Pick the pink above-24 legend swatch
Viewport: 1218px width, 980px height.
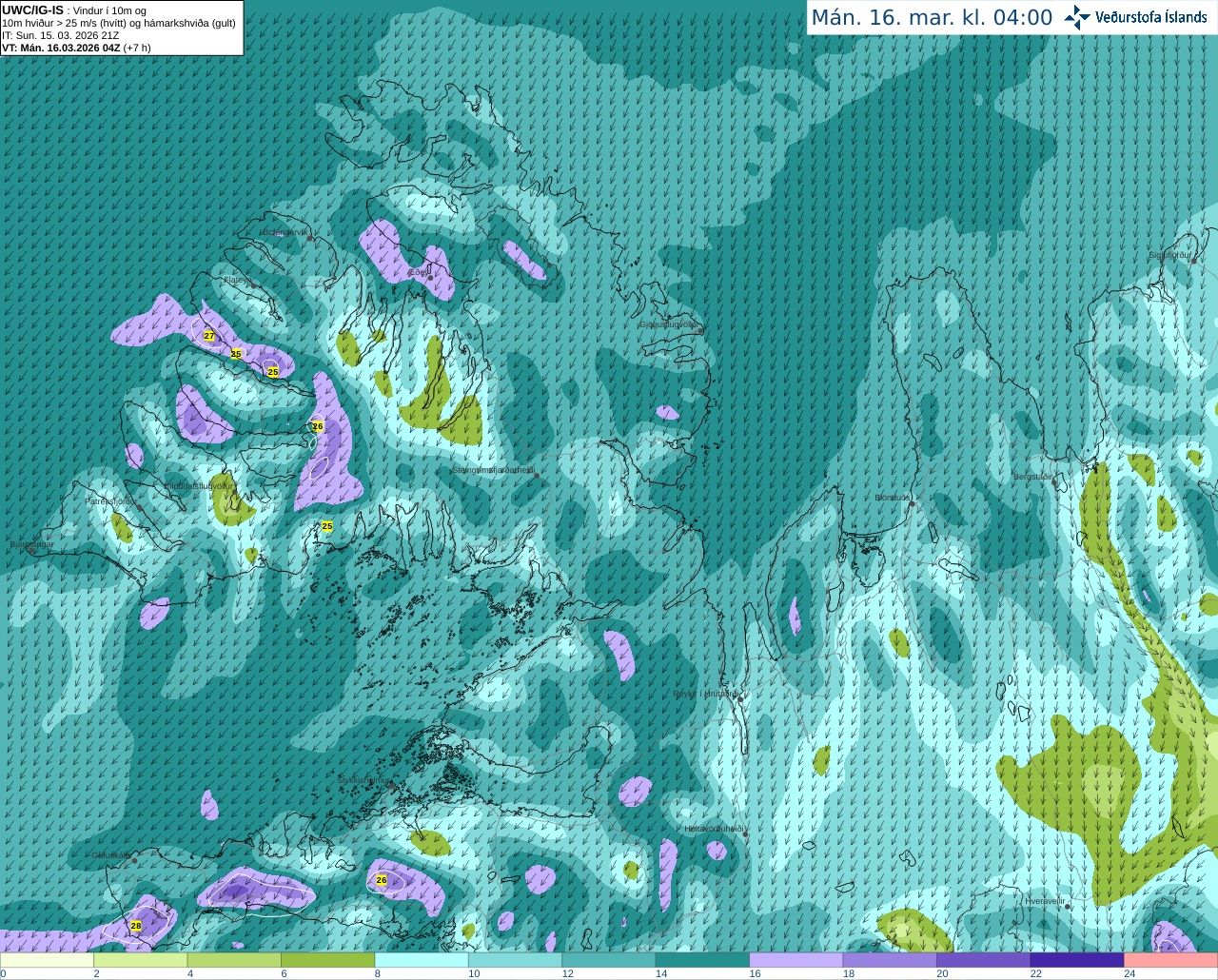pos(1171,960)
